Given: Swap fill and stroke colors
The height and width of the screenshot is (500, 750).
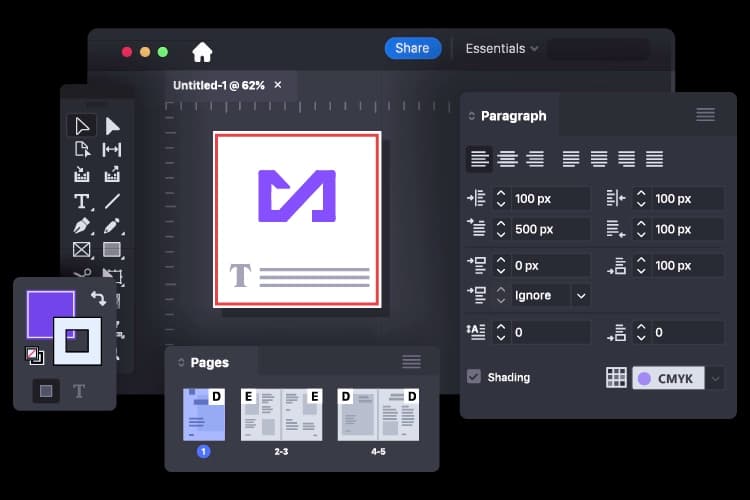Looking at the screenshot, I should click(99, 298).
